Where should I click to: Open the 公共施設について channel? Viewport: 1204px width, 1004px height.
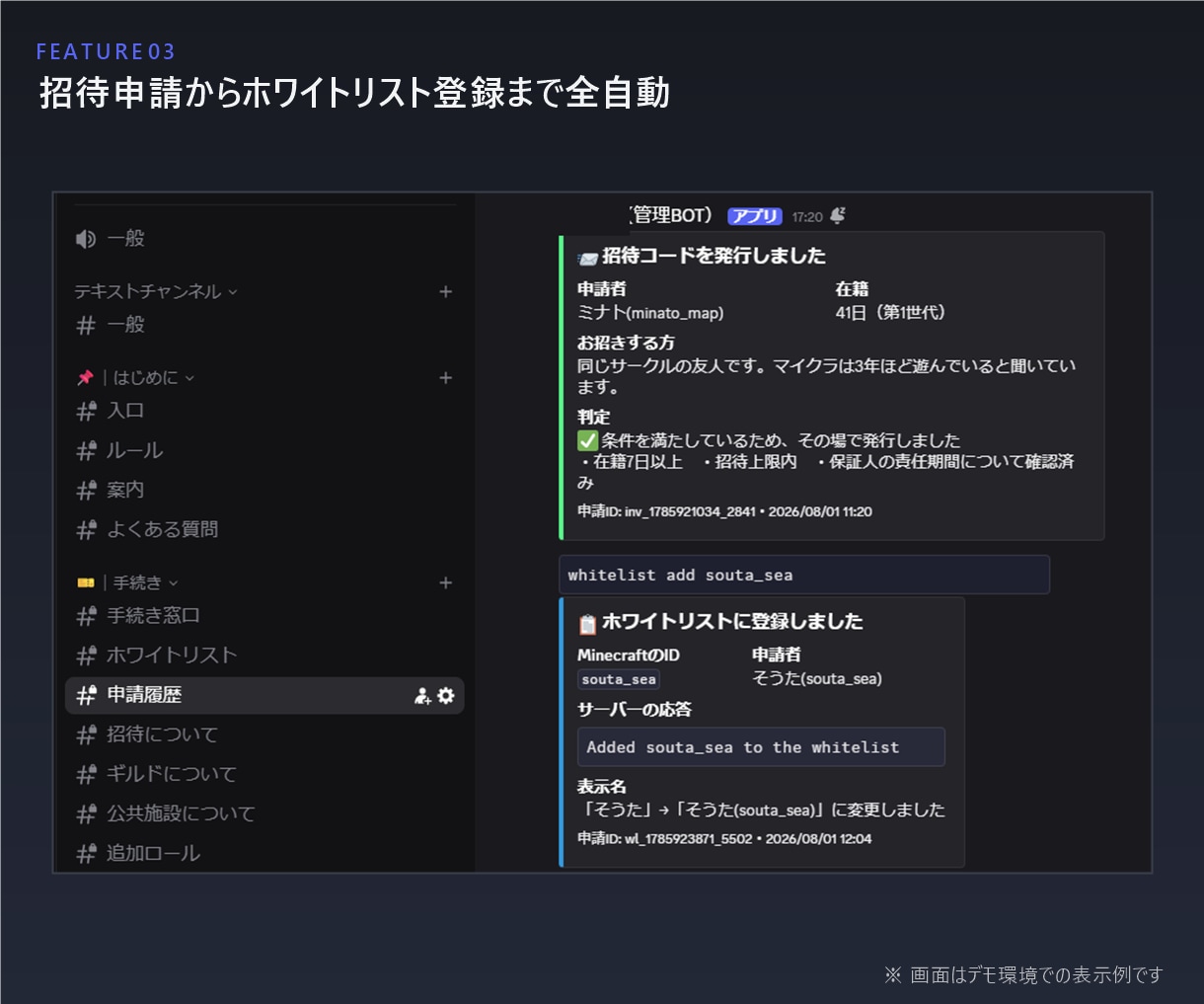coord(264,813)
